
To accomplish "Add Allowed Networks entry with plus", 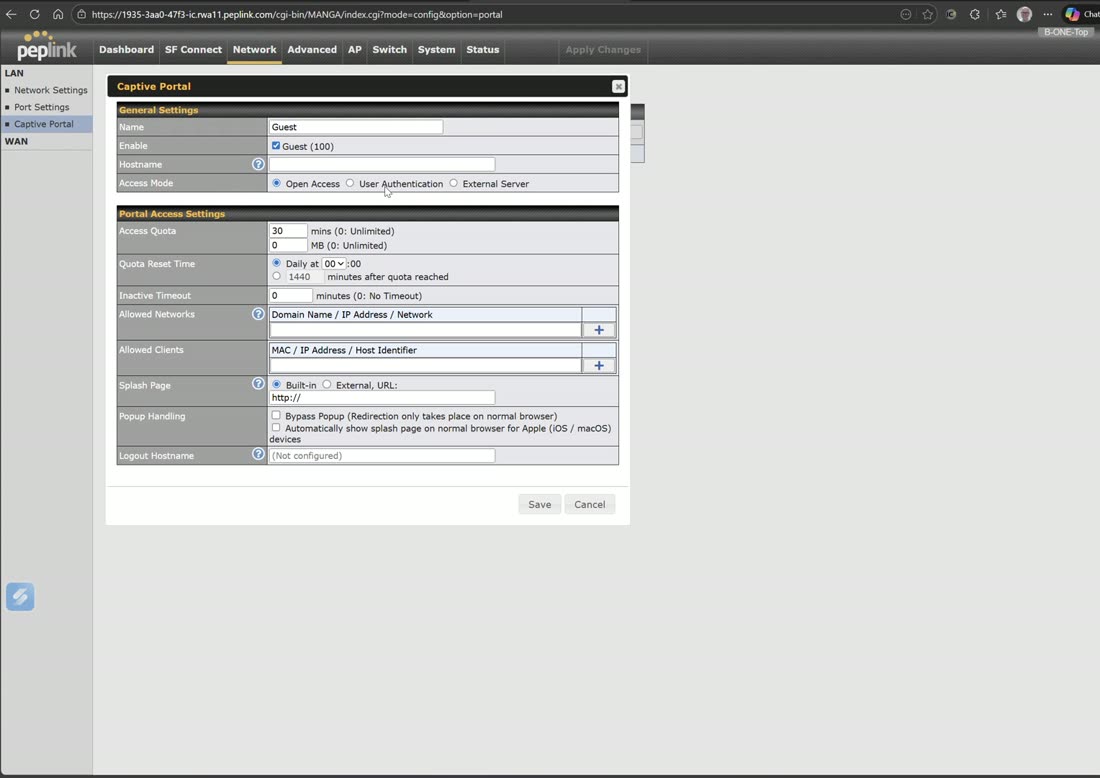I will tap(598, 330).
